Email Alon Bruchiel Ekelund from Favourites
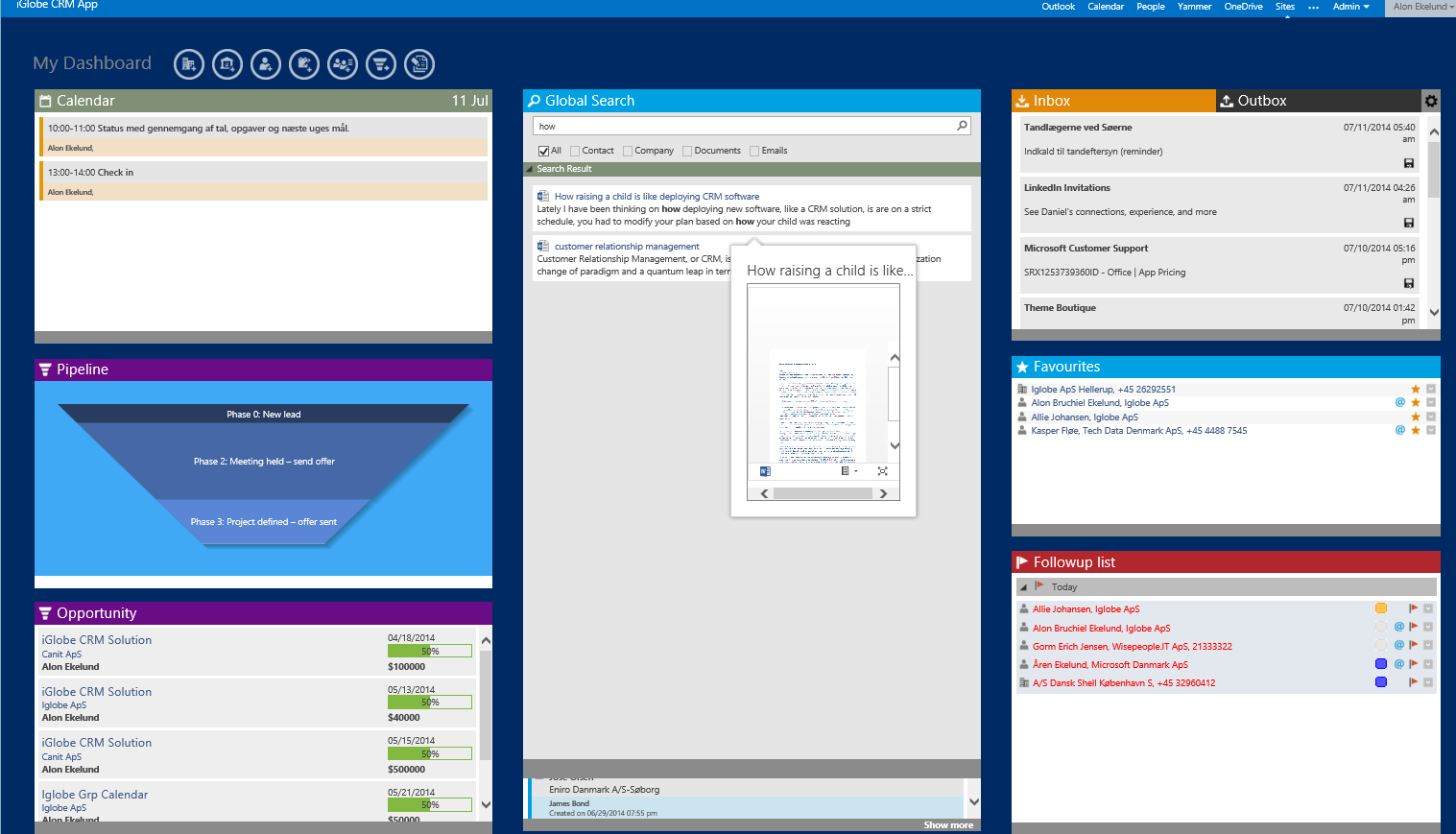 click(x=1399, y=402)
